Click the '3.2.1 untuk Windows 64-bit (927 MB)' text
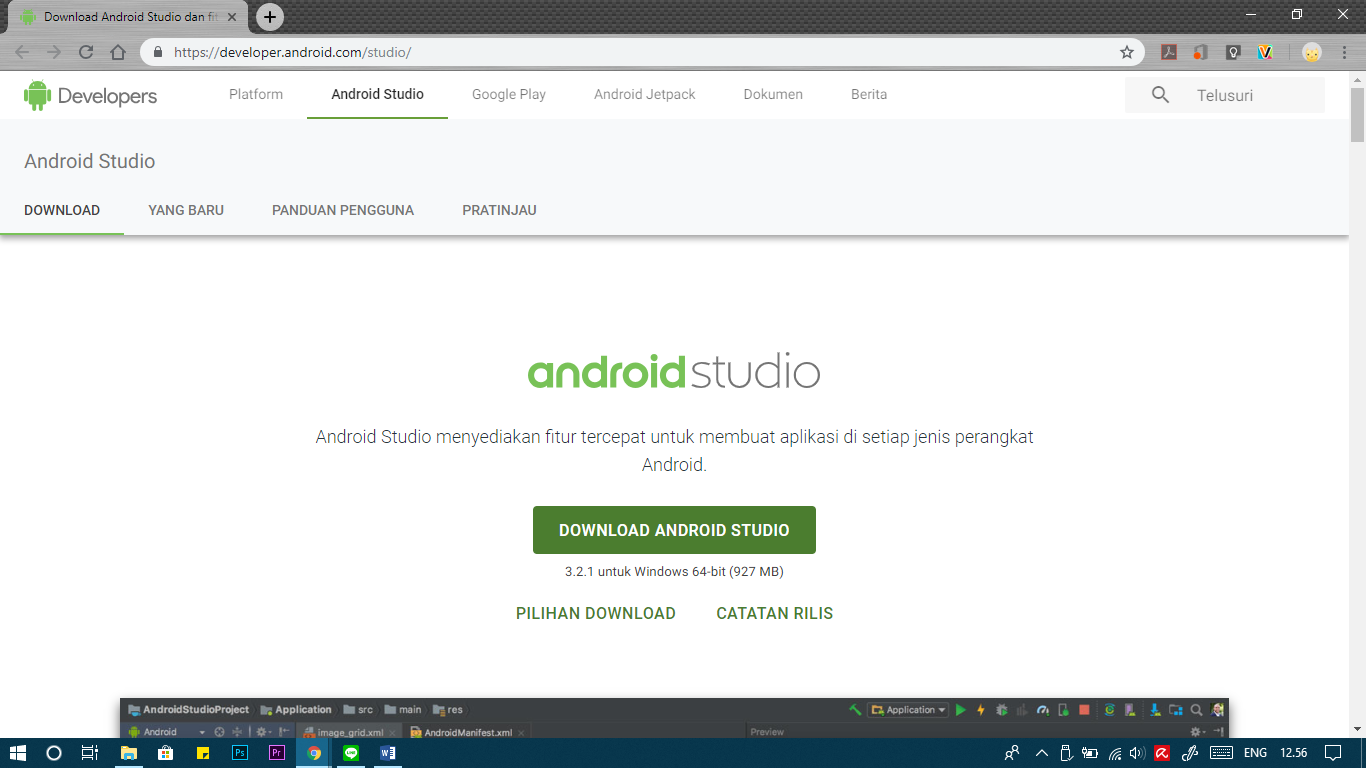This screenshot has height=768, width=1366. (674, 572)
